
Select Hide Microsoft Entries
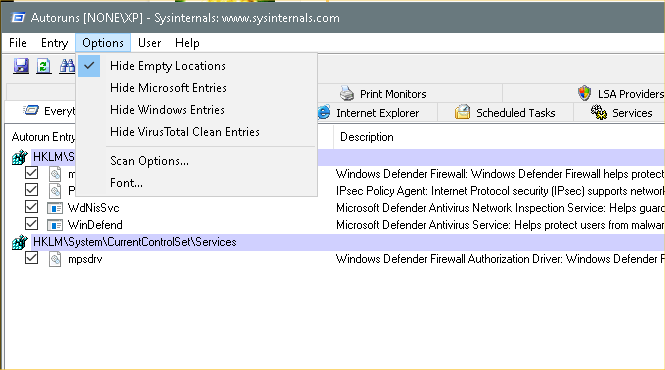pyautogui.click(x=196, y=88)
